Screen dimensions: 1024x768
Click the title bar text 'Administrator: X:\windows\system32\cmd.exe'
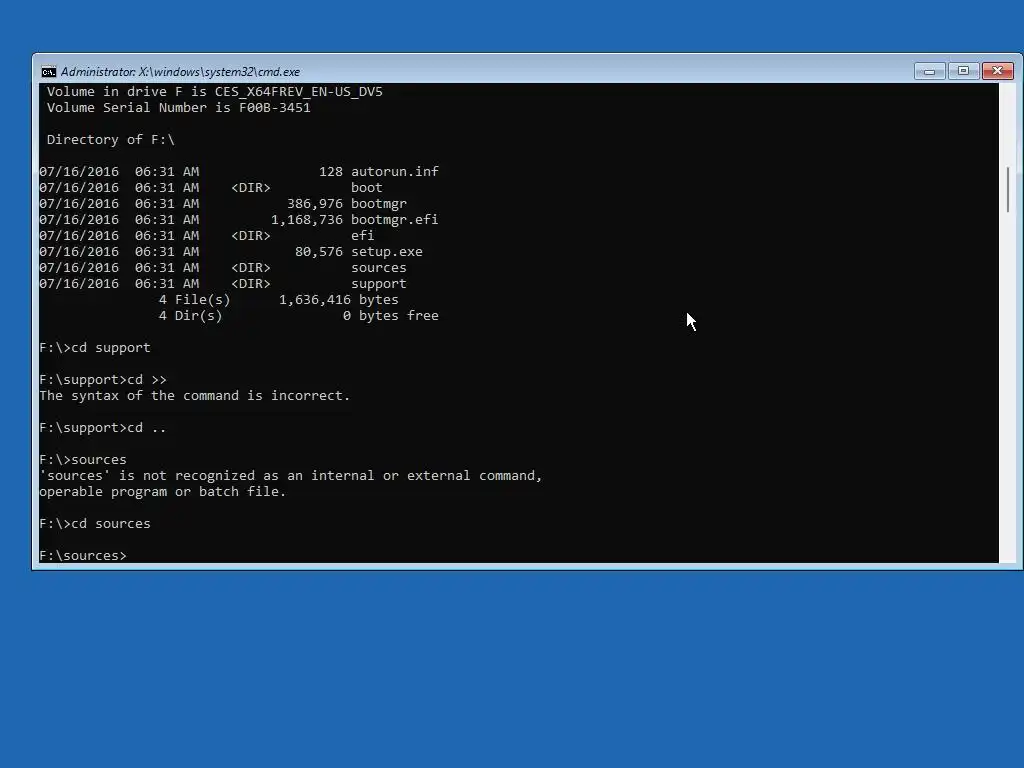click(x=180, y=72)
